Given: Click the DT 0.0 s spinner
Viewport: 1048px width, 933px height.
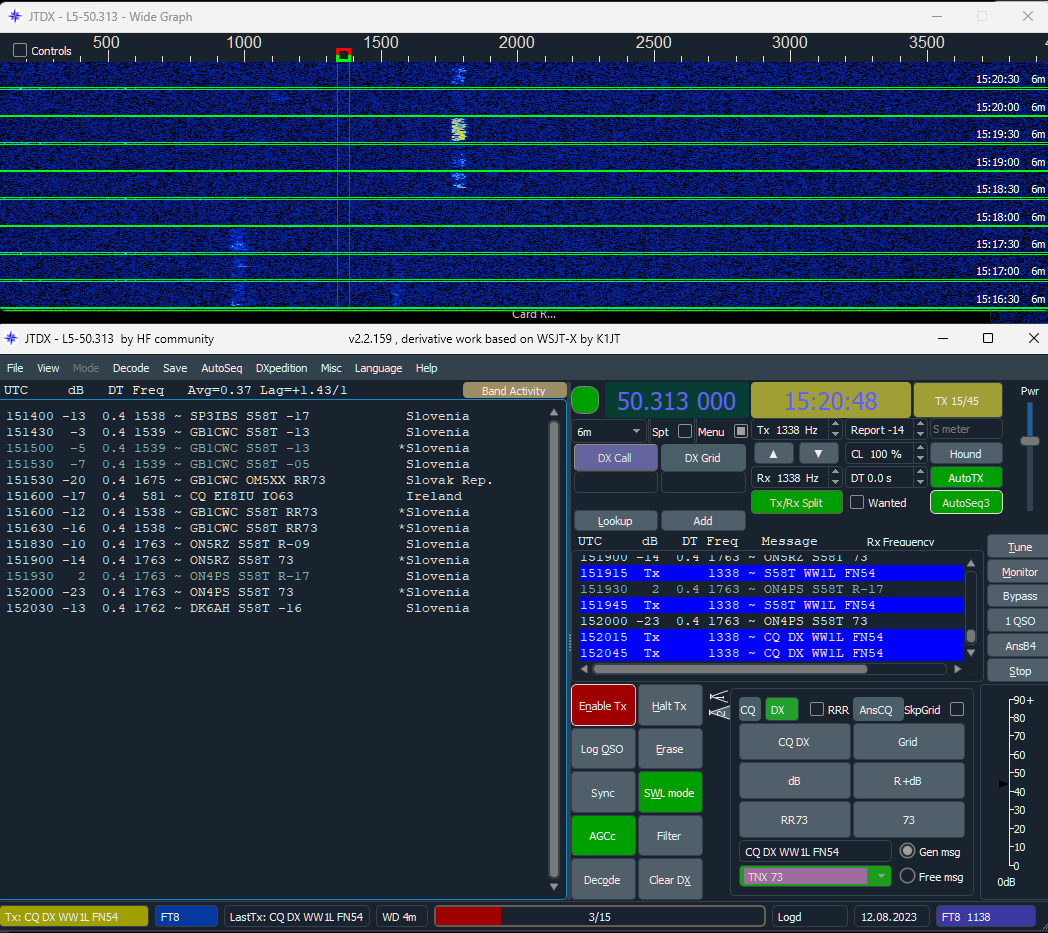Looking at the screenshot, I should tap(886, 478).
